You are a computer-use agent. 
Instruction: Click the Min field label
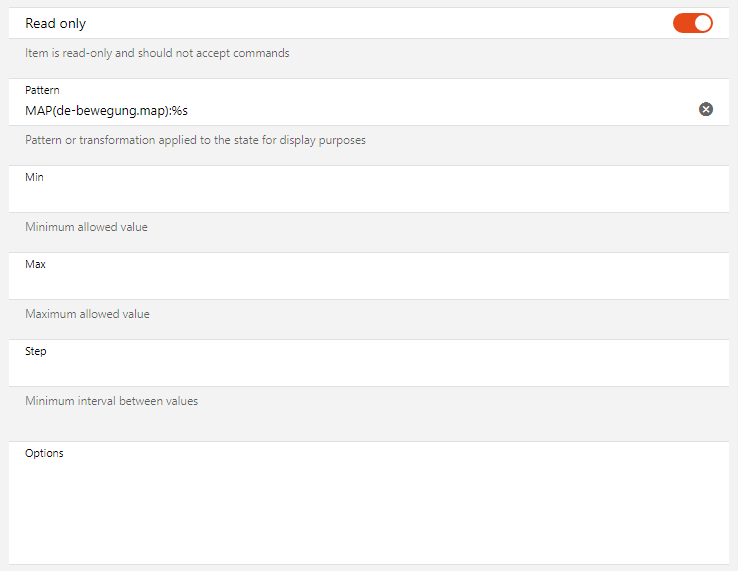[34, 177]
